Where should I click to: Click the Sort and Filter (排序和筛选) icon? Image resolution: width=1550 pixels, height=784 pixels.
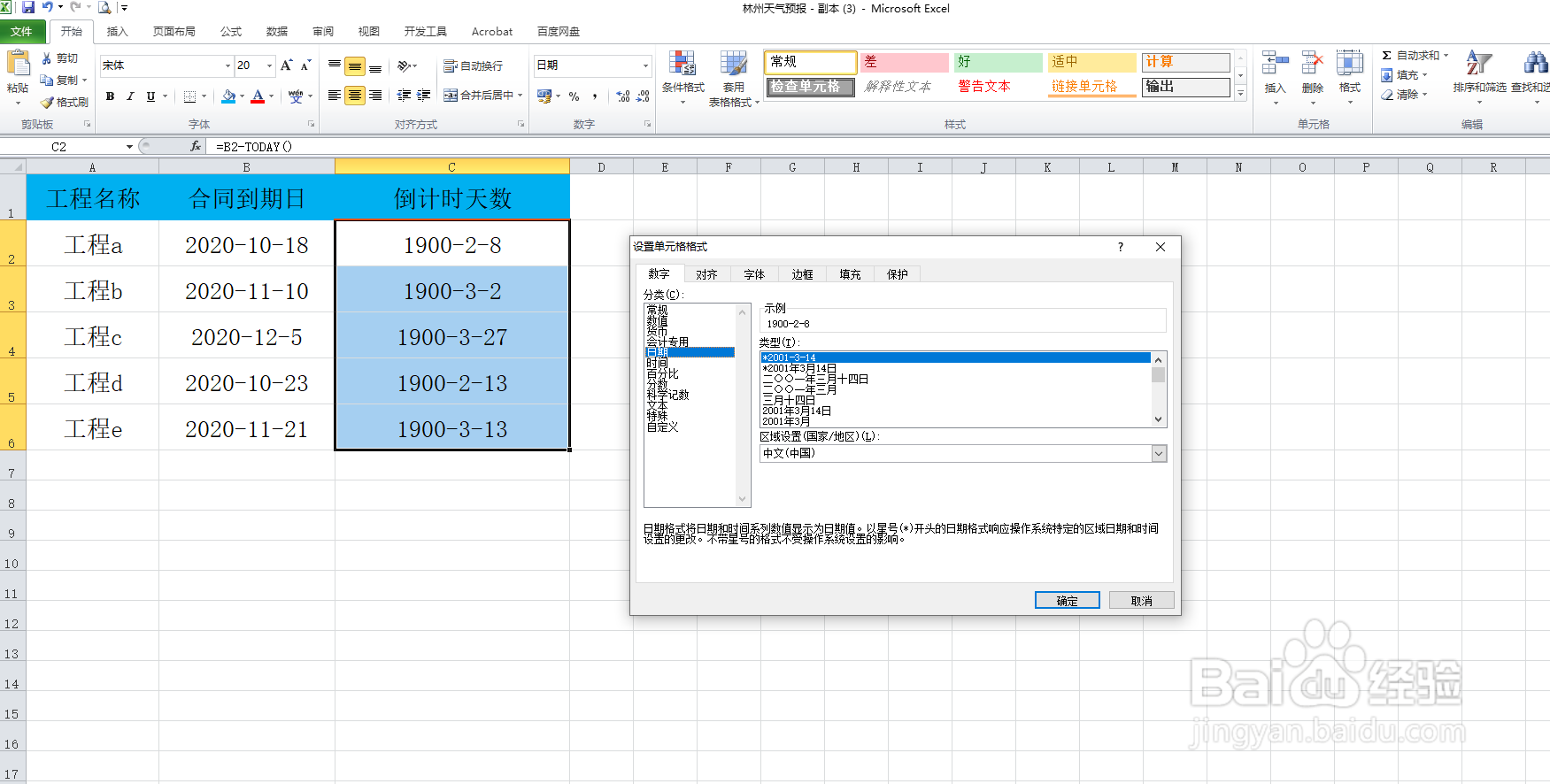click(x=1478, y=64)
